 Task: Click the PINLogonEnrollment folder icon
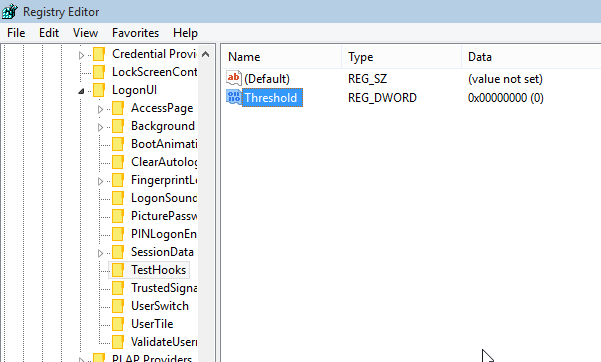(x=118, y=234)
